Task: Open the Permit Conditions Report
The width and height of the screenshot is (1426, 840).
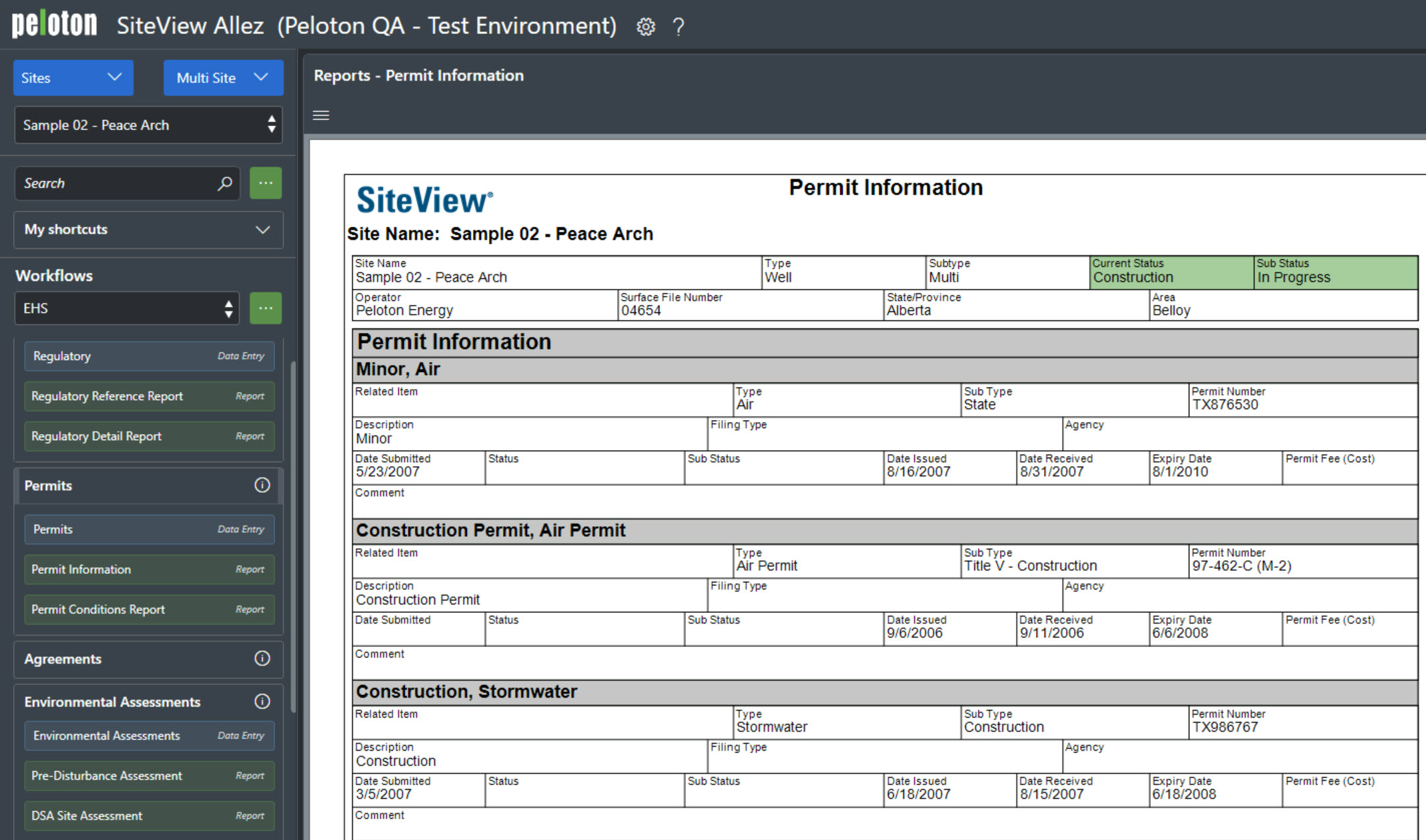Action: 148,609
